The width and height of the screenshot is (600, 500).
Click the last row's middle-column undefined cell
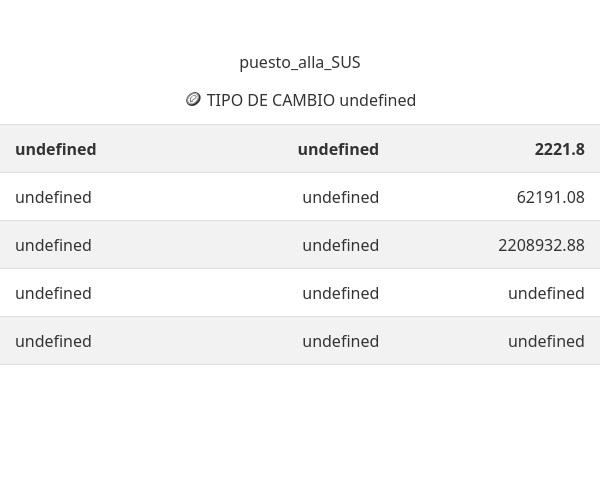pos(340,341)
